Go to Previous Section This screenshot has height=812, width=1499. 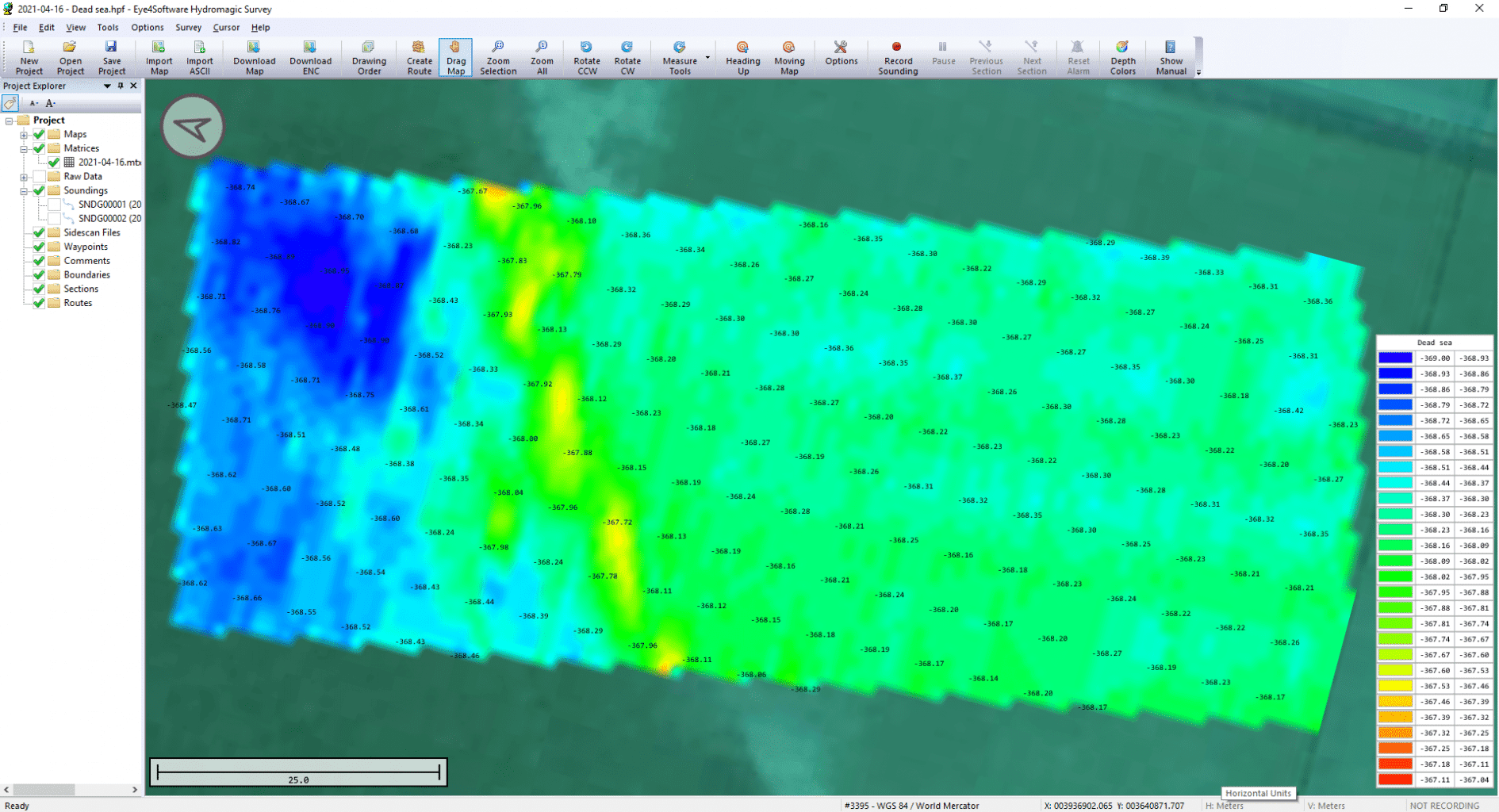(x=987, y=58)
